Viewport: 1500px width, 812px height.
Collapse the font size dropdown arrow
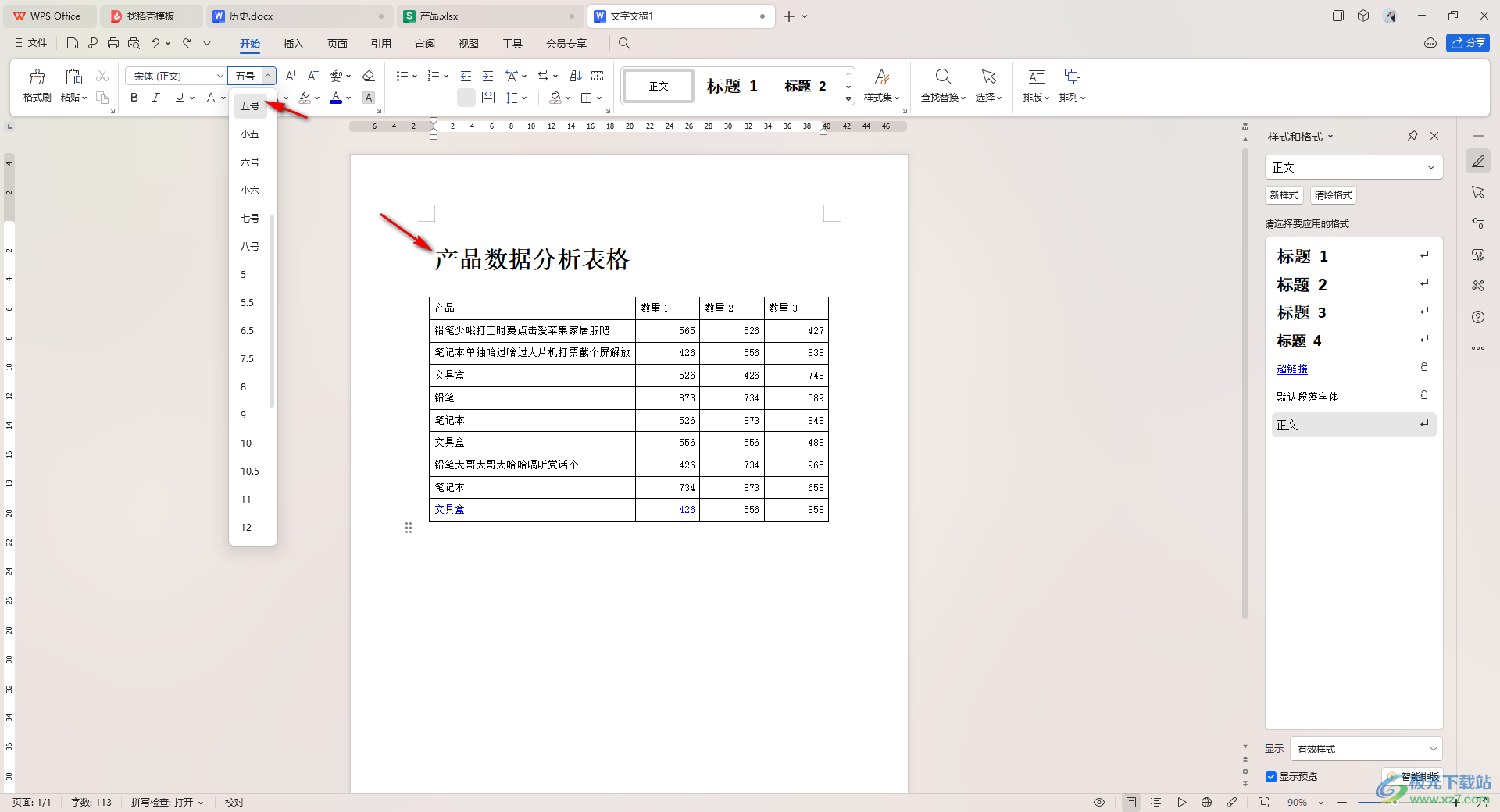pyautogui.click(x=268, y=76)
